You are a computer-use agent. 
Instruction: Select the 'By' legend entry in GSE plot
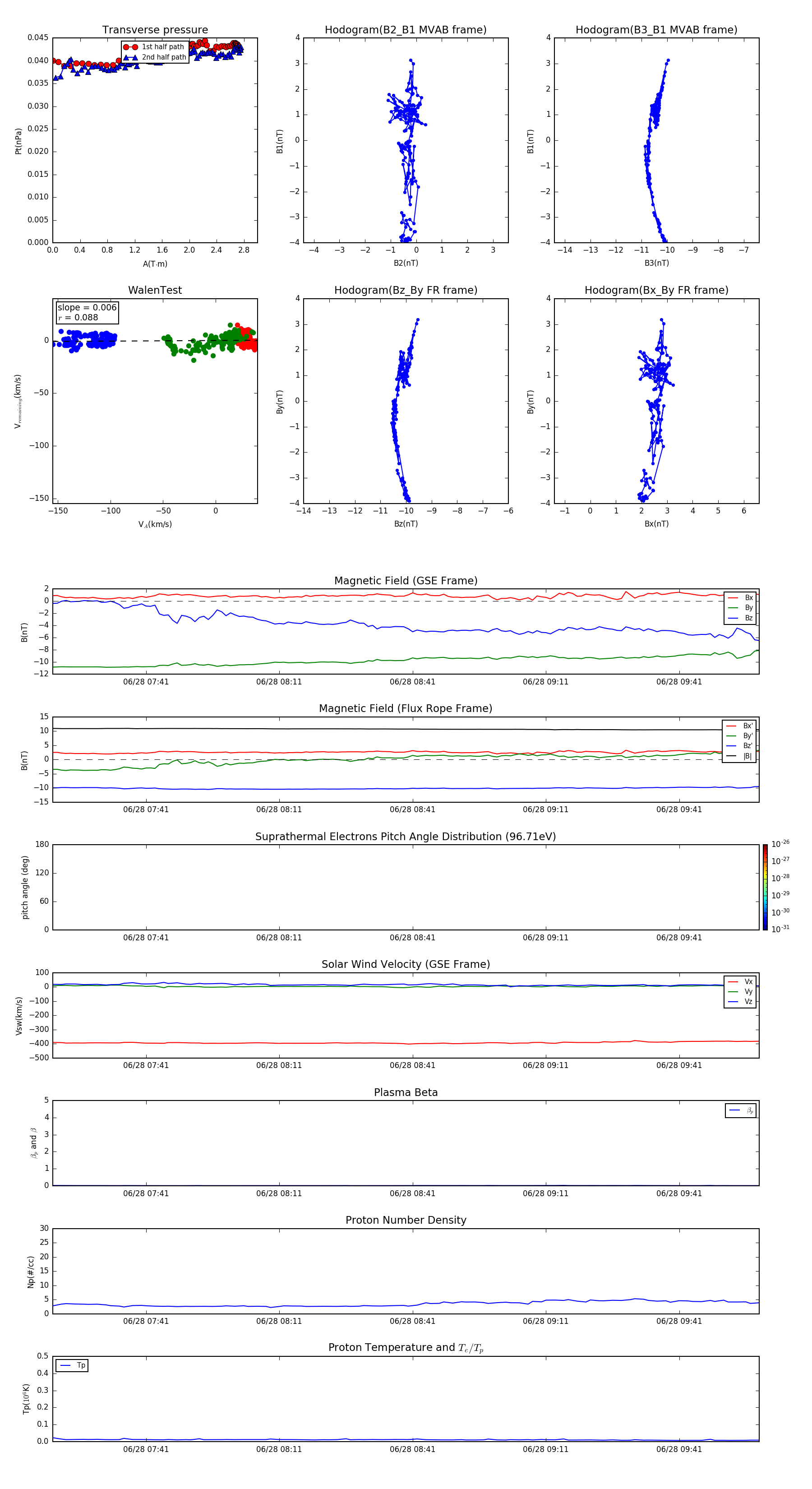coord(740,608)
